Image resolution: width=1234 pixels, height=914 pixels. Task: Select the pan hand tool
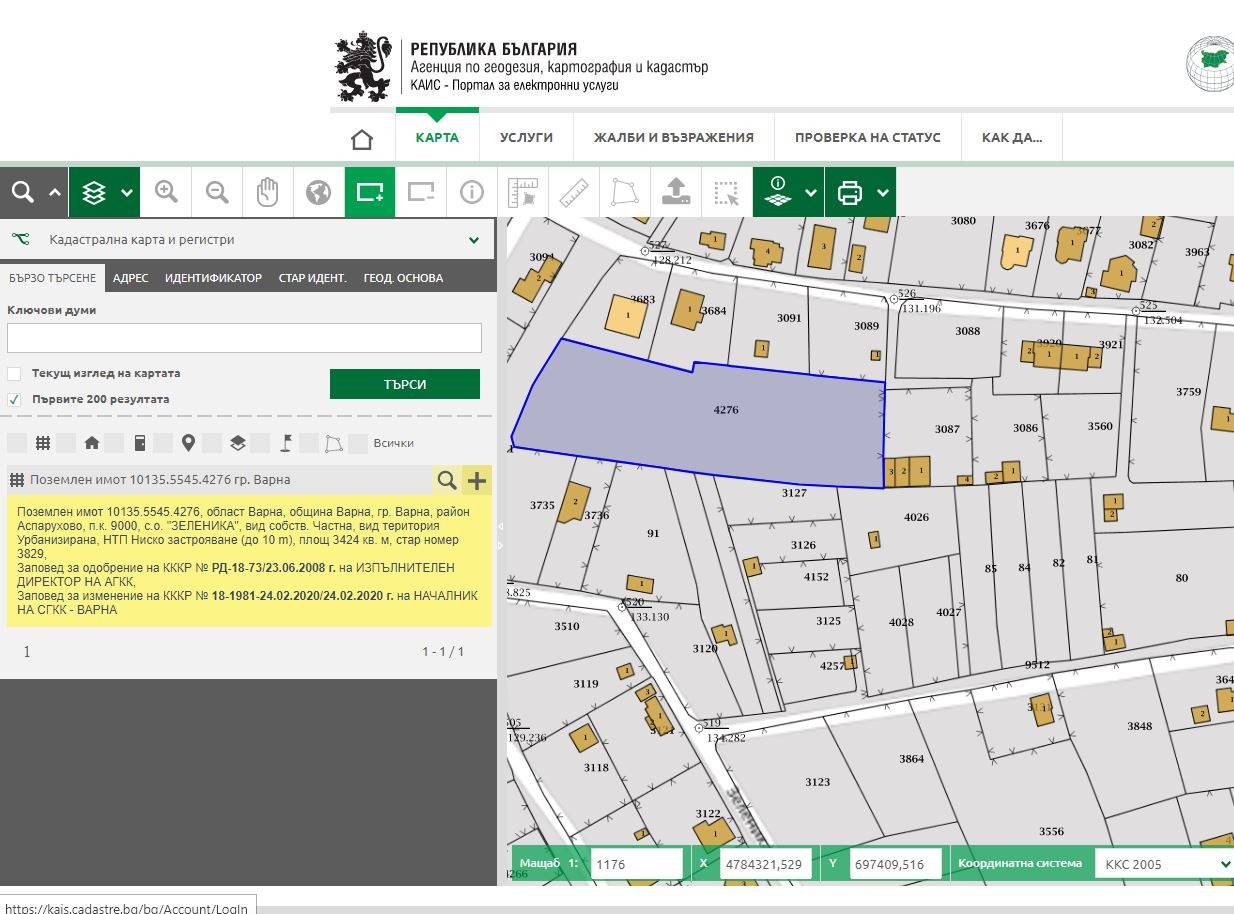point(268,192)
